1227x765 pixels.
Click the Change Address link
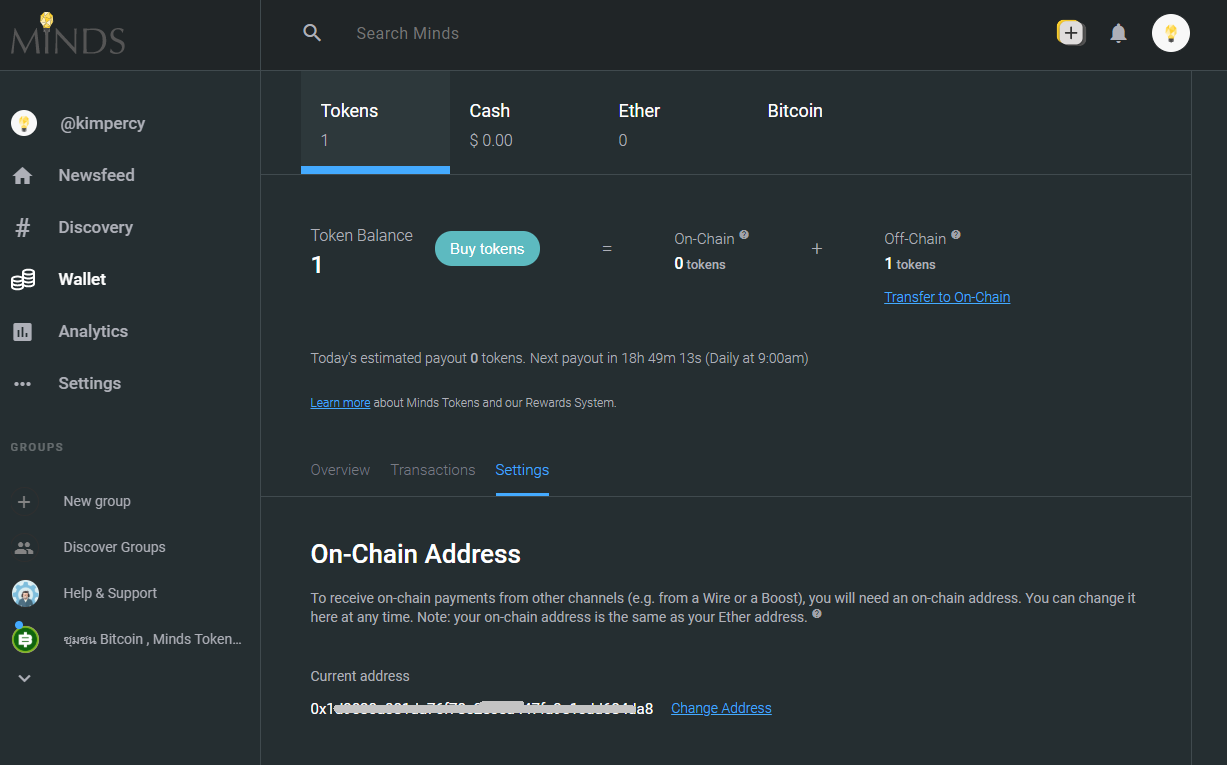point(721,708)
